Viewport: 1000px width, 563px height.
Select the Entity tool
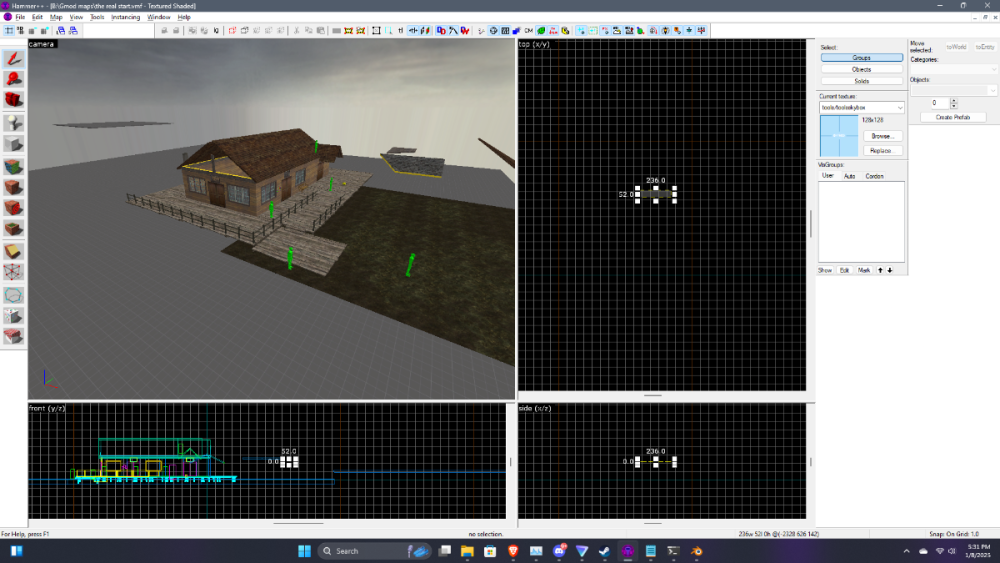(13, 123)
